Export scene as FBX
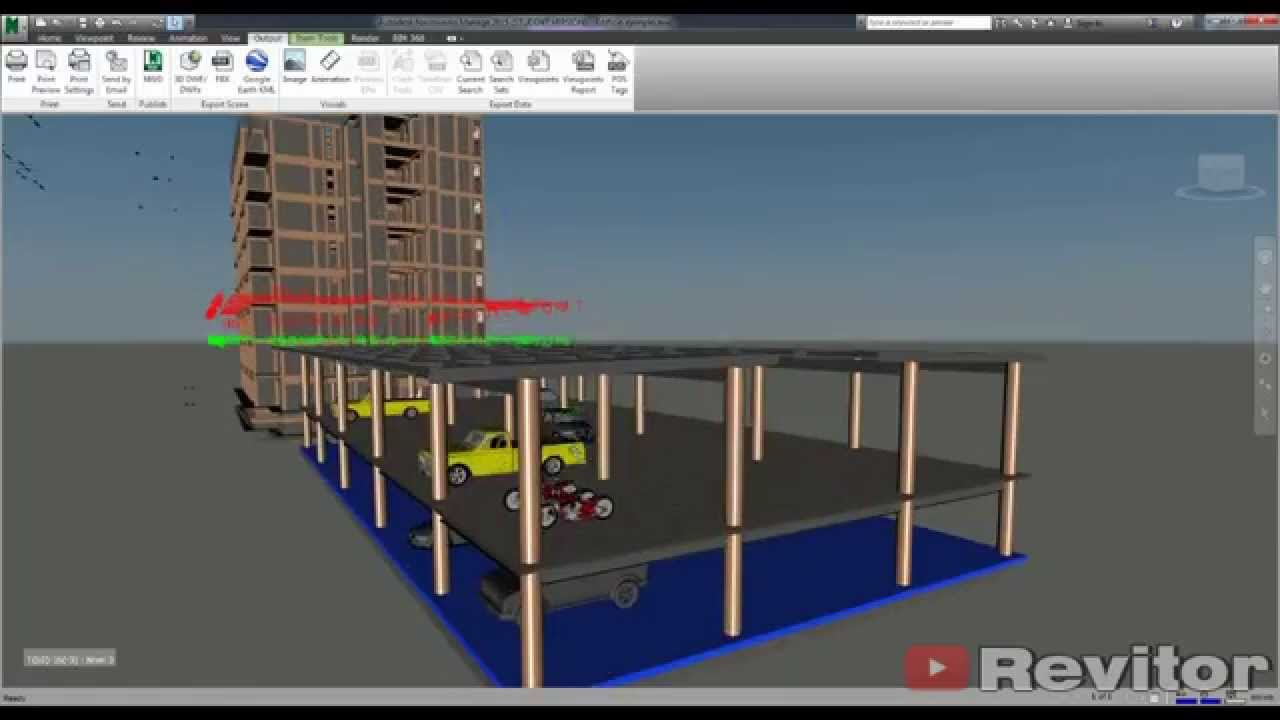This screenshot has width=1280, height=720. coord(222,68)
